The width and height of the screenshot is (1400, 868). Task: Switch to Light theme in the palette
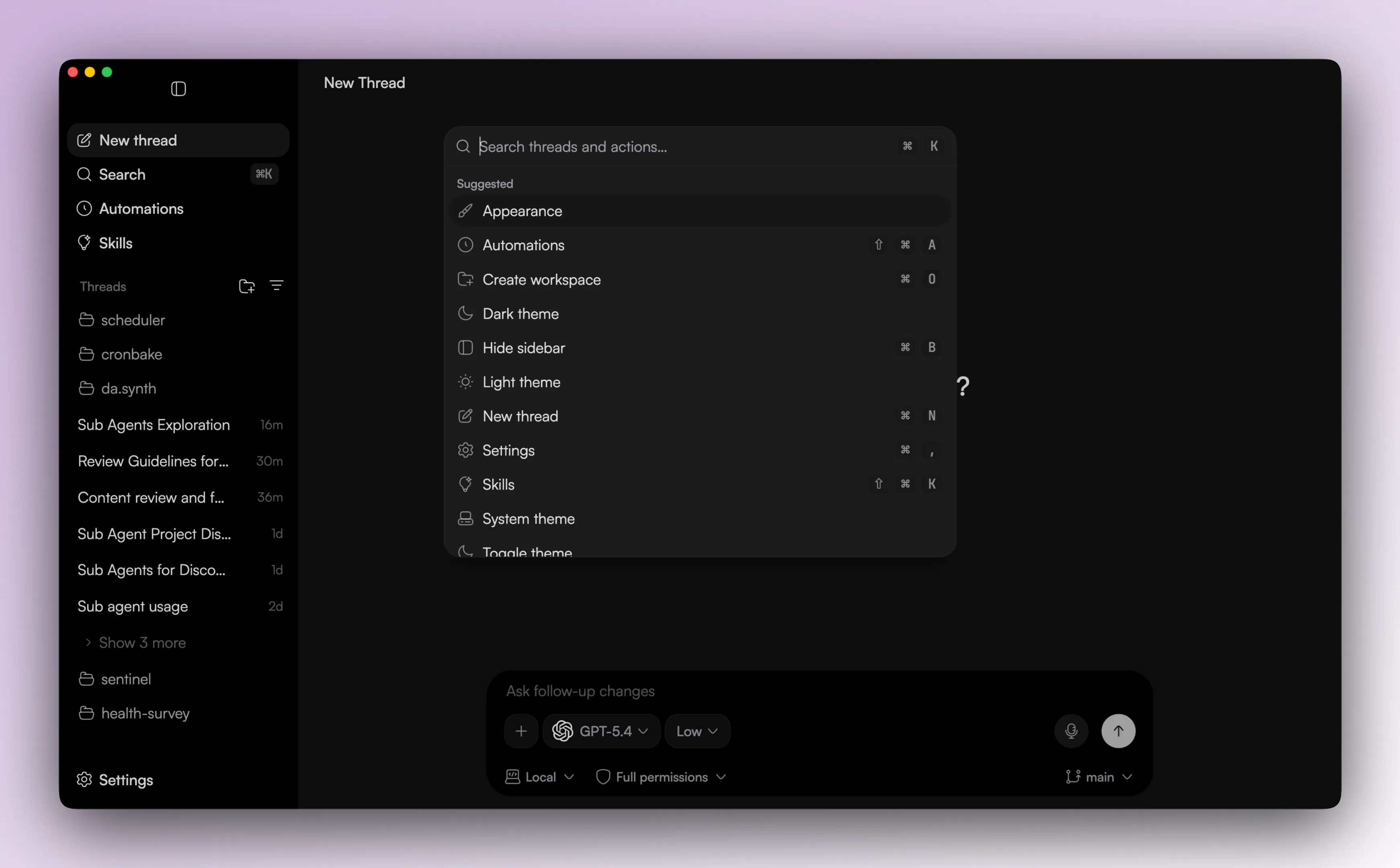[521, 382]
